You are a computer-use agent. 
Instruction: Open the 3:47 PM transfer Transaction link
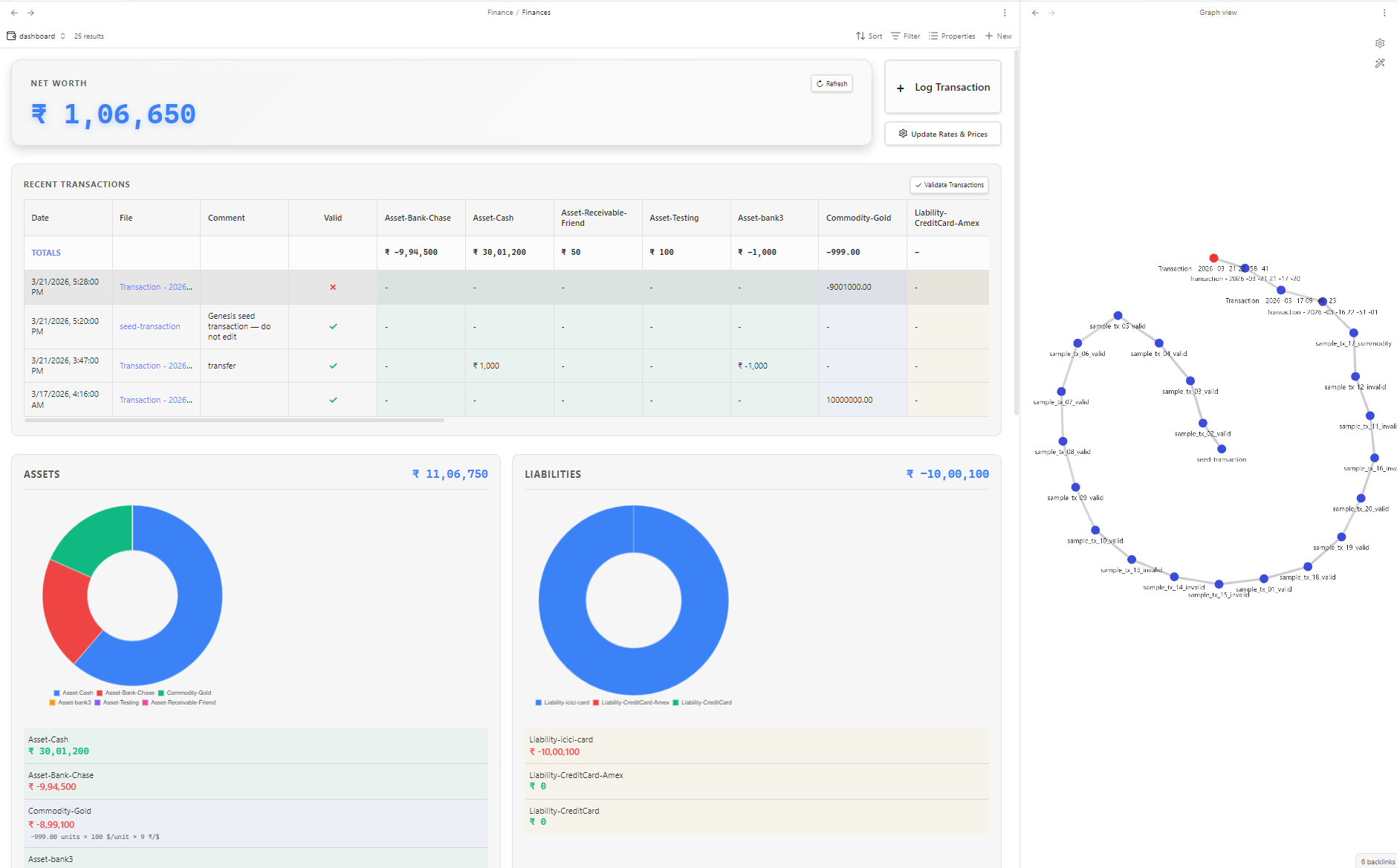pos(156,366)
